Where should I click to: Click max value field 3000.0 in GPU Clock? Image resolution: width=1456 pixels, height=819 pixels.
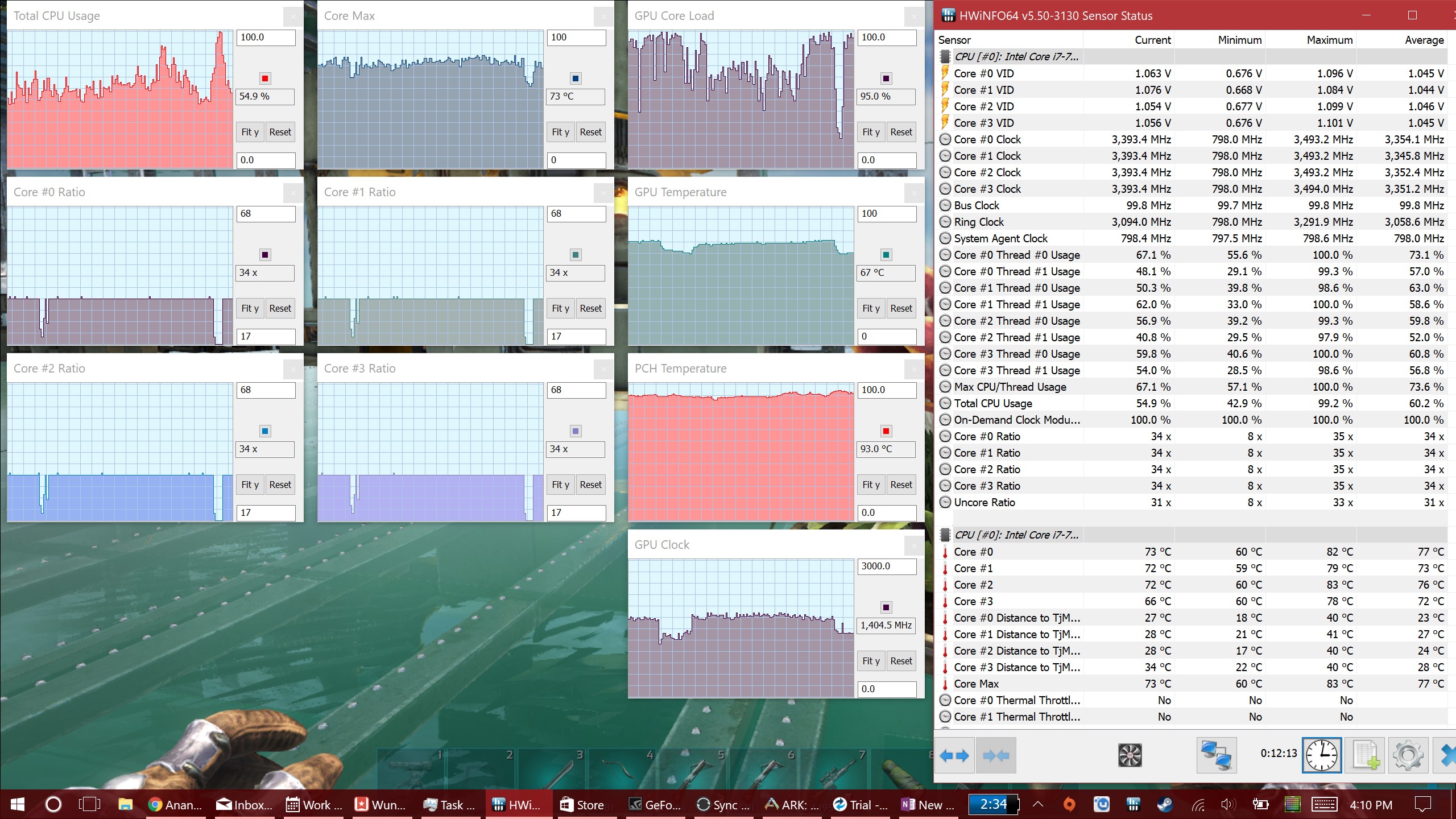pos(887,566)
